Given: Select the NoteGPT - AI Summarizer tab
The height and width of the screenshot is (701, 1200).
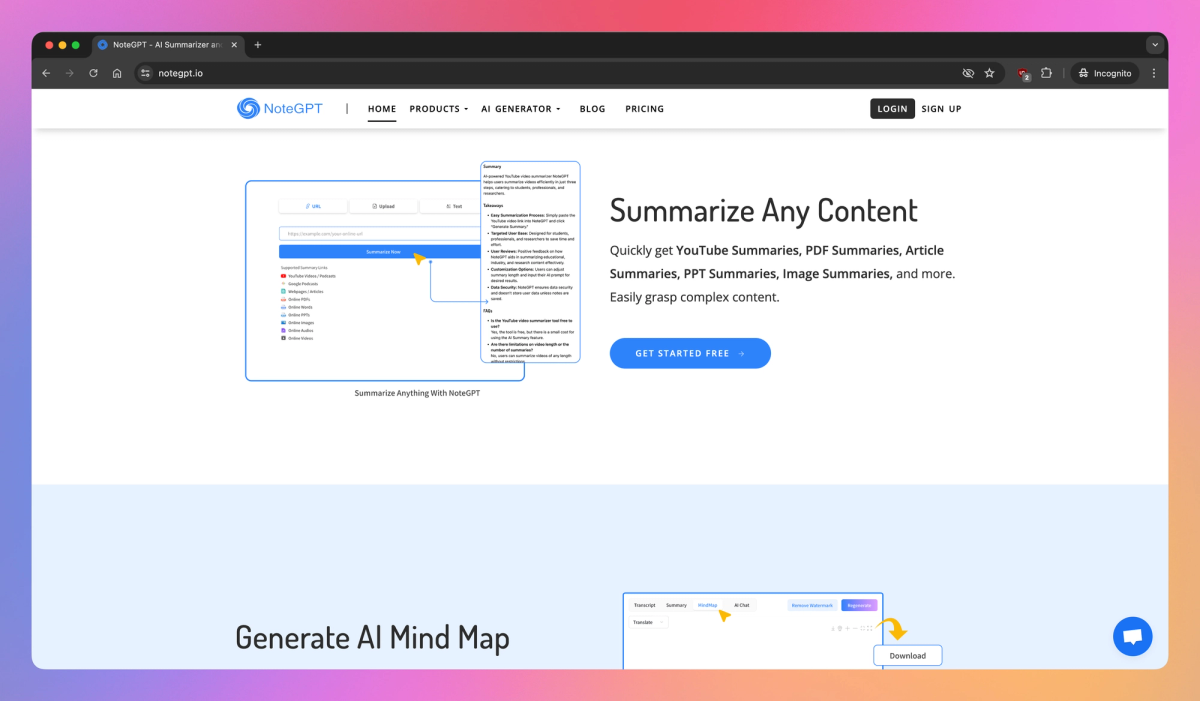Looking at the screenshot, I should point(167,45).
